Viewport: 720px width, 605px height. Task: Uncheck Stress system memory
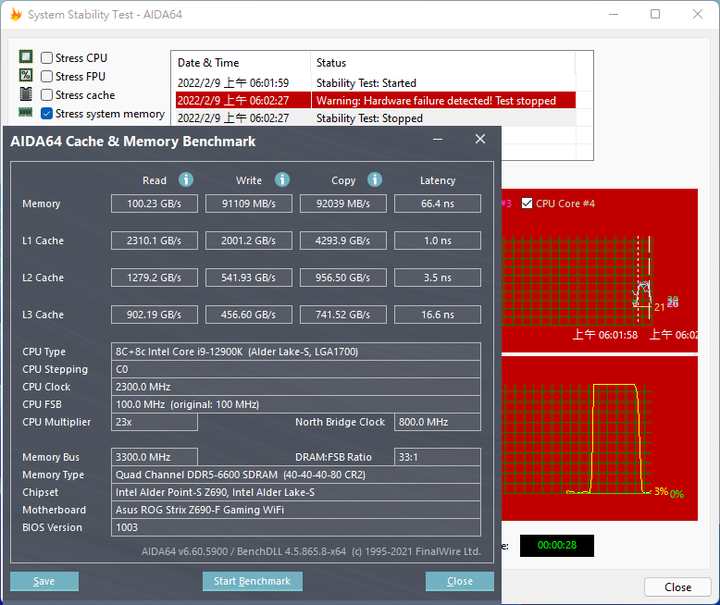46,113
